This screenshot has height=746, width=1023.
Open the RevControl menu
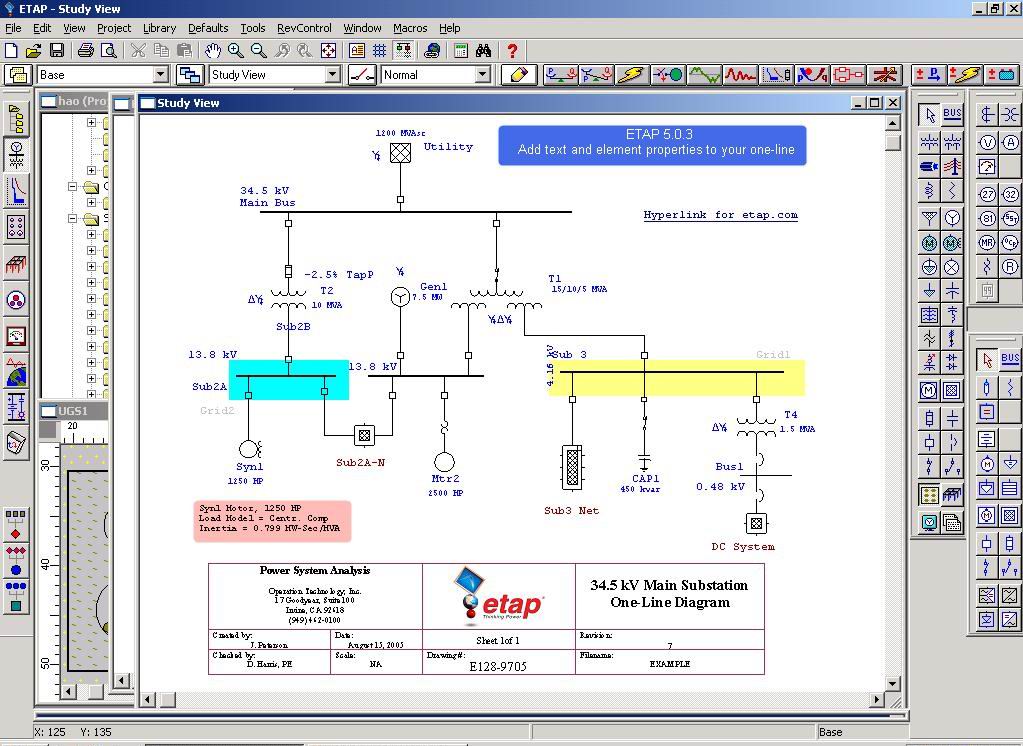[304, 28]
